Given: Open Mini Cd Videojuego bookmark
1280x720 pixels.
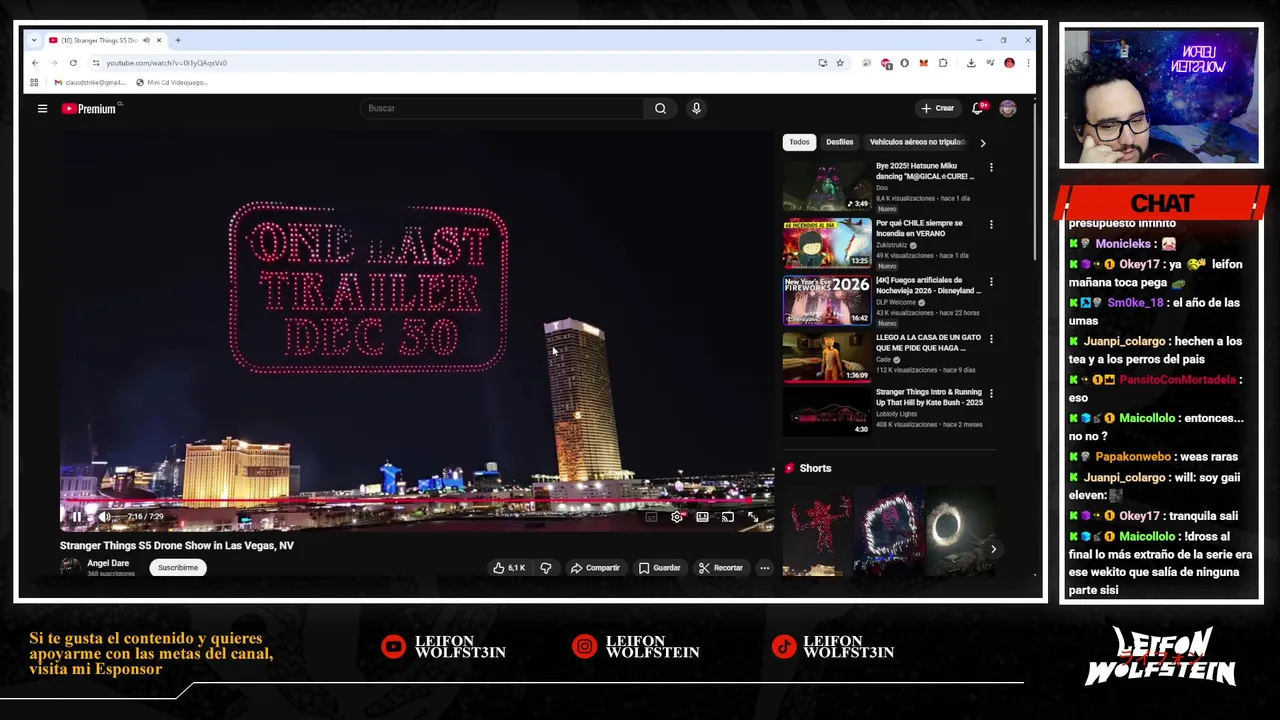Looking at the screenshot, I should pyautogui.click(x=172, y=82).
